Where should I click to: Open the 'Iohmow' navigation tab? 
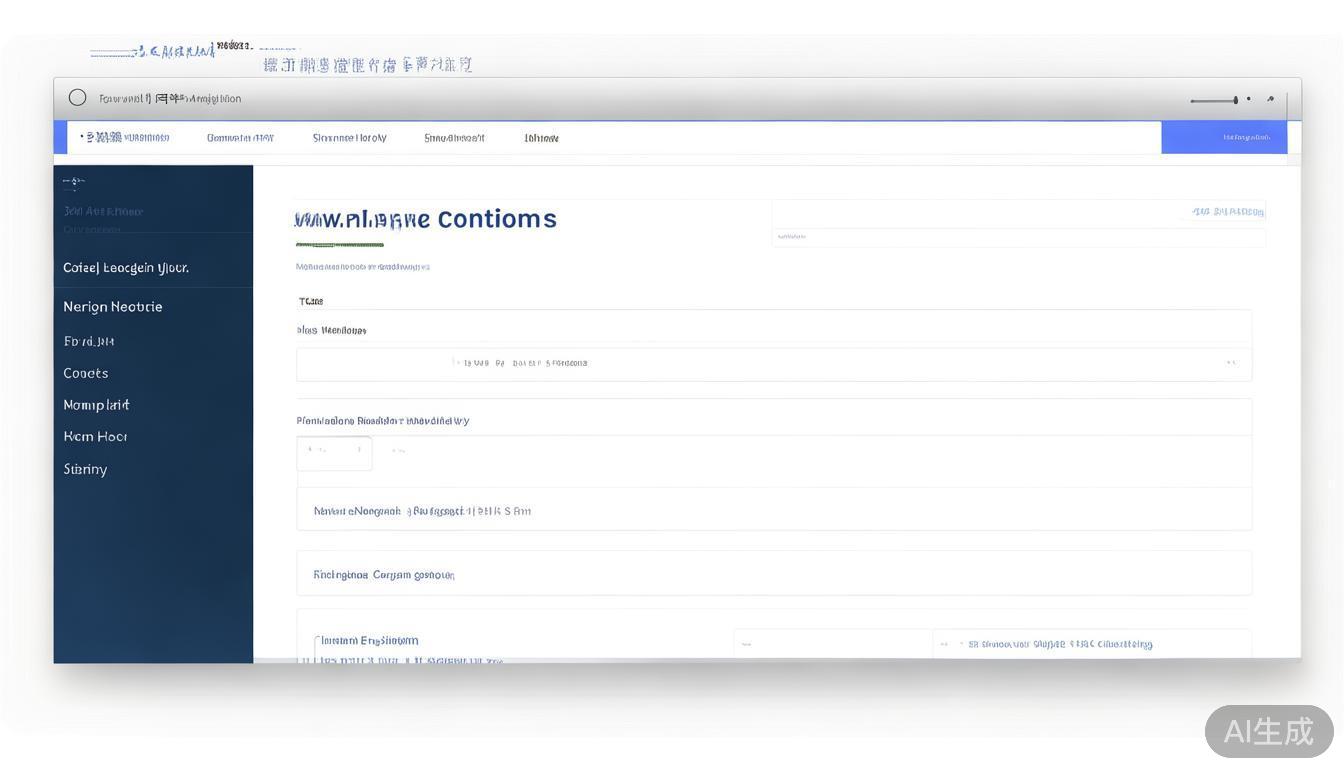pos(541,138)
